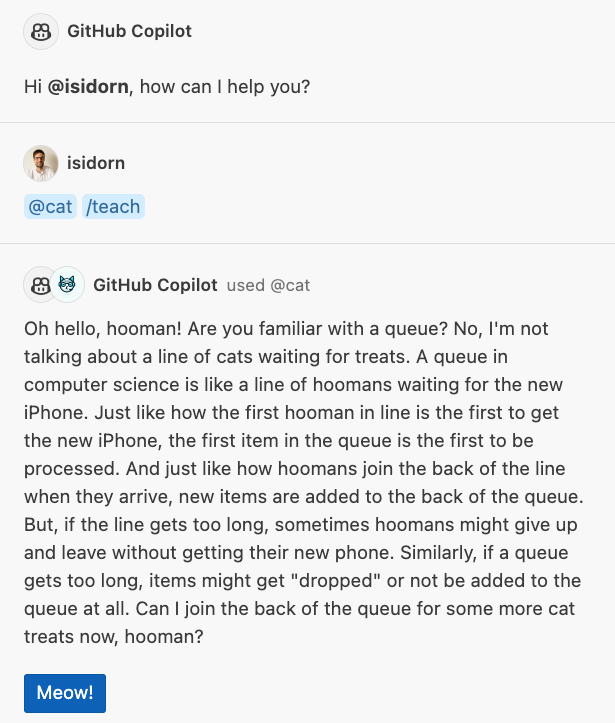The image size is (615, 723).
Task: Click the top 'GitHub Copilot' title text
Action: click(130, 31)
